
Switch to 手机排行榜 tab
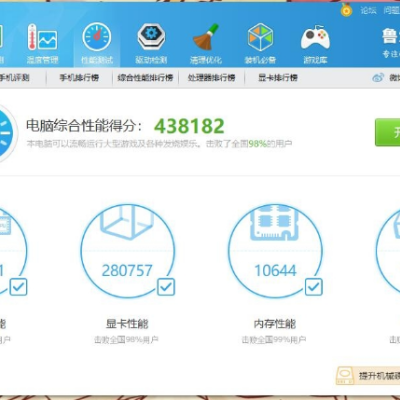79,78
